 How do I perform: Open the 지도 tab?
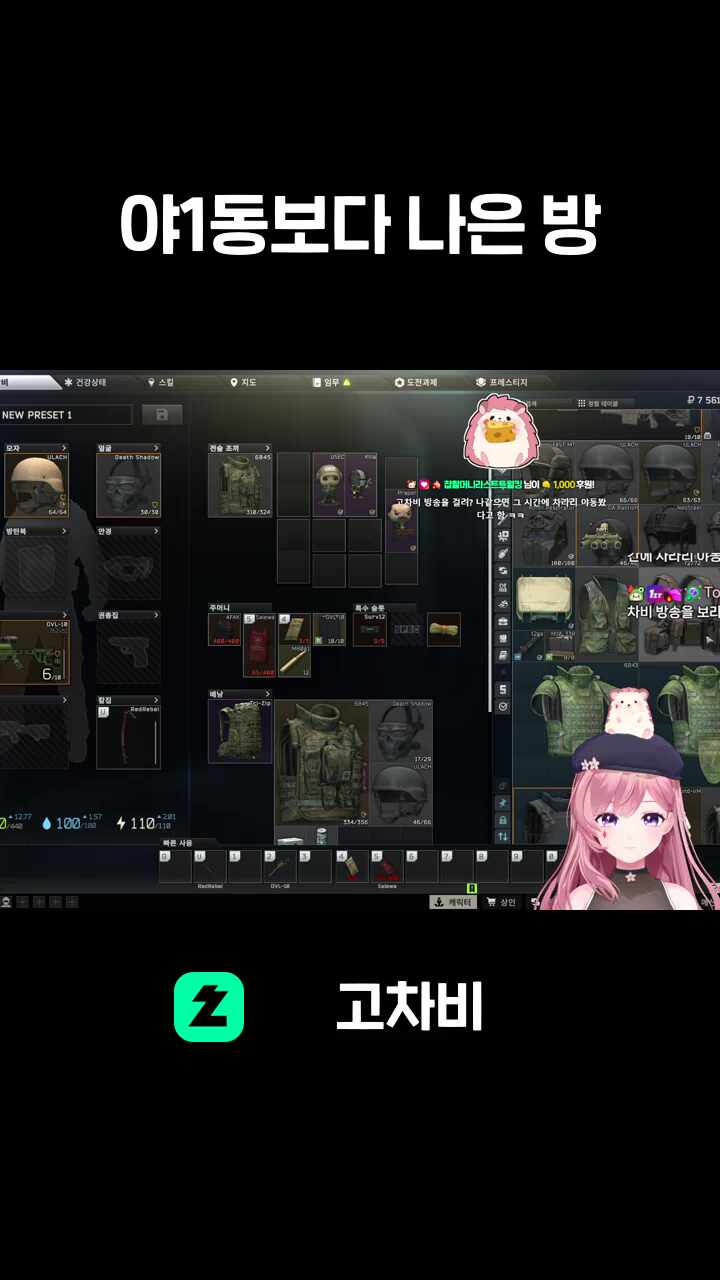coord(244,382)
